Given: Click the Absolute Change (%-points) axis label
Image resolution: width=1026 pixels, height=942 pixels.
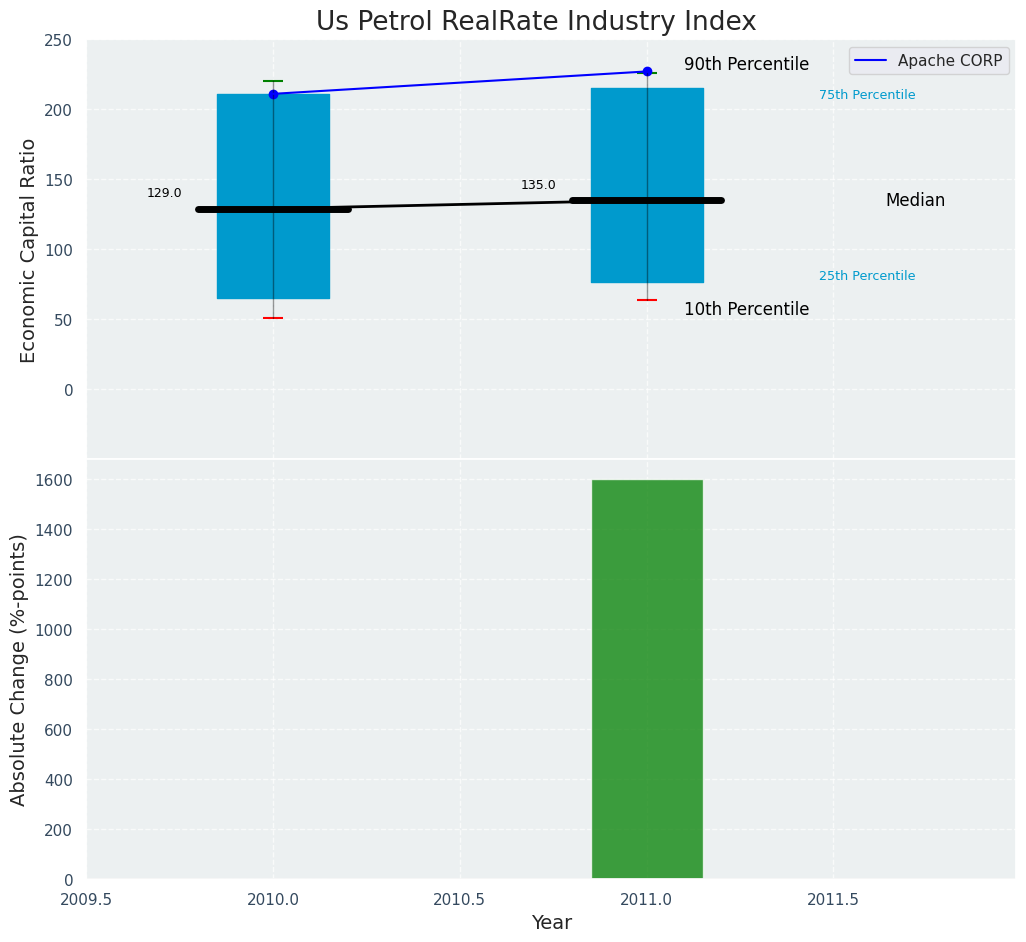Looking at the screenshot, I should point(19,669).
